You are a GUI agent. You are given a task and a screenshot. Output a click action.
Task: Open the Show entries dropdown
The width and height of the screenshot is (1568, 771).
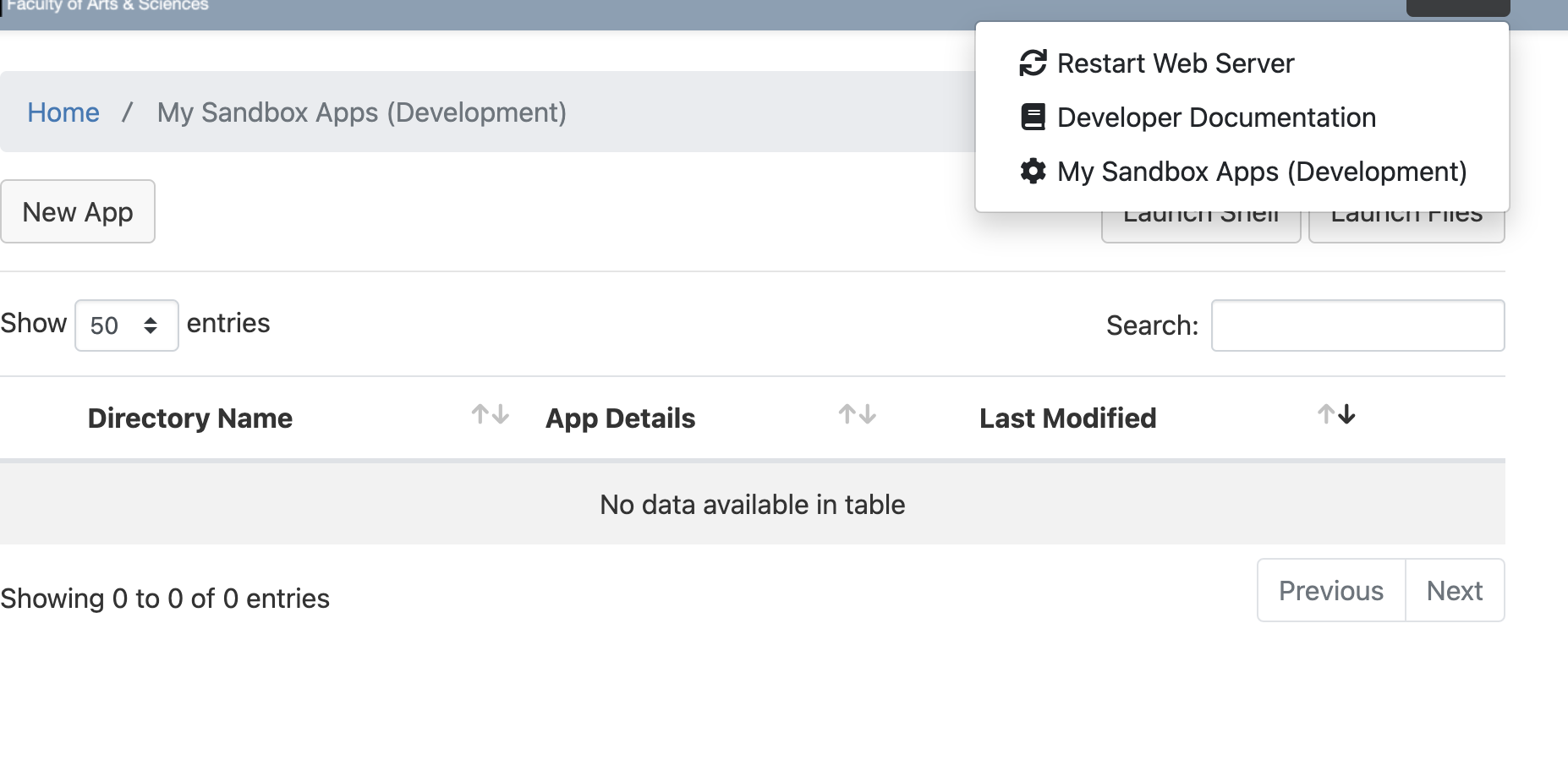click(125, 325)
